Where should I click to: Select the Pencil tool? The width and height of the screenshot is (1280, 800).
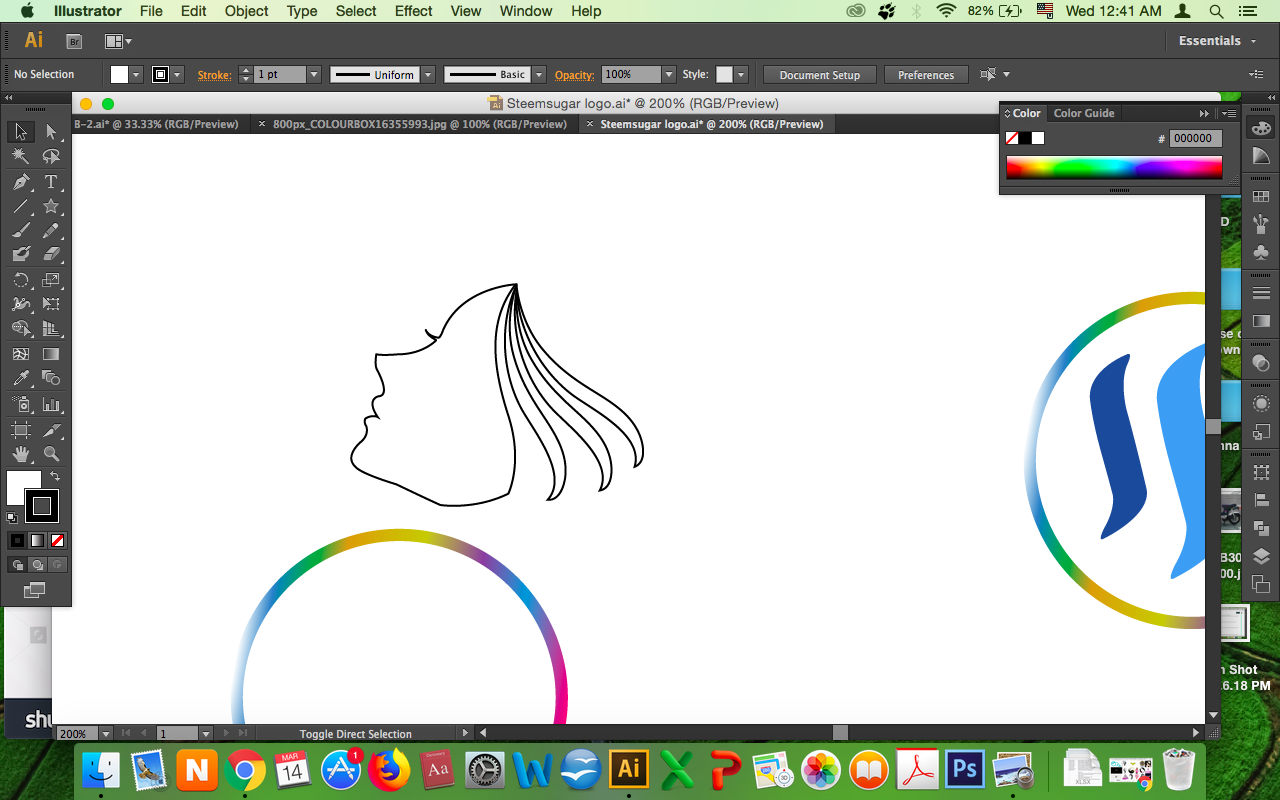tap(51, 231)
